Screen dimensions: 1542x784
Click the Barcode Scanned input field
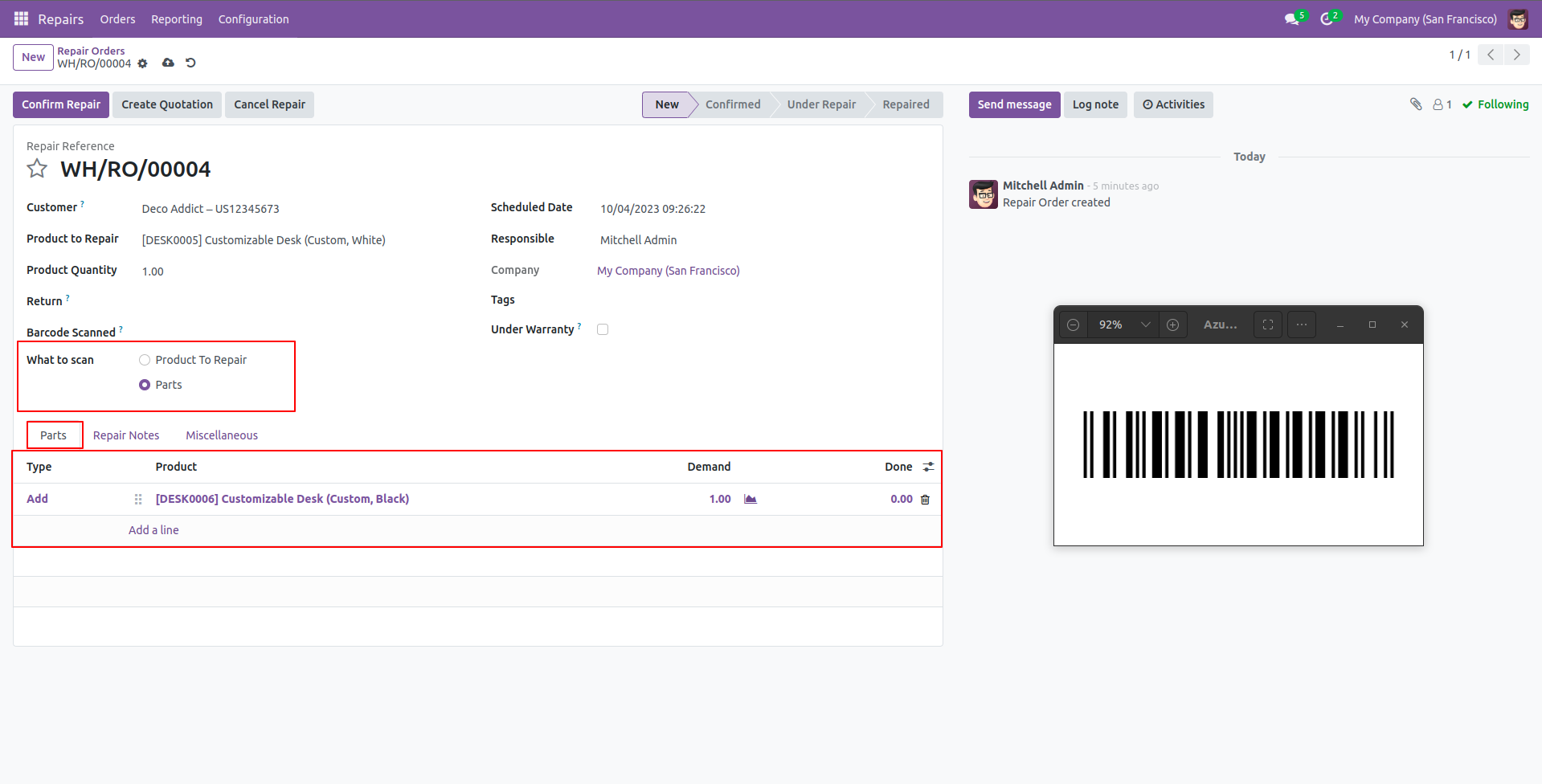pos(301,332)
